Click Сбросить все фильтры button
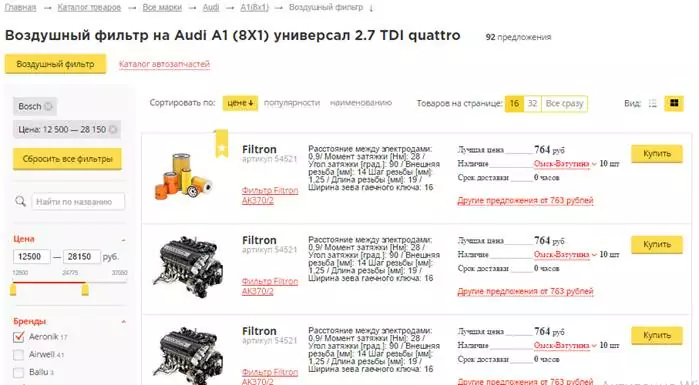 coord(67,159)
